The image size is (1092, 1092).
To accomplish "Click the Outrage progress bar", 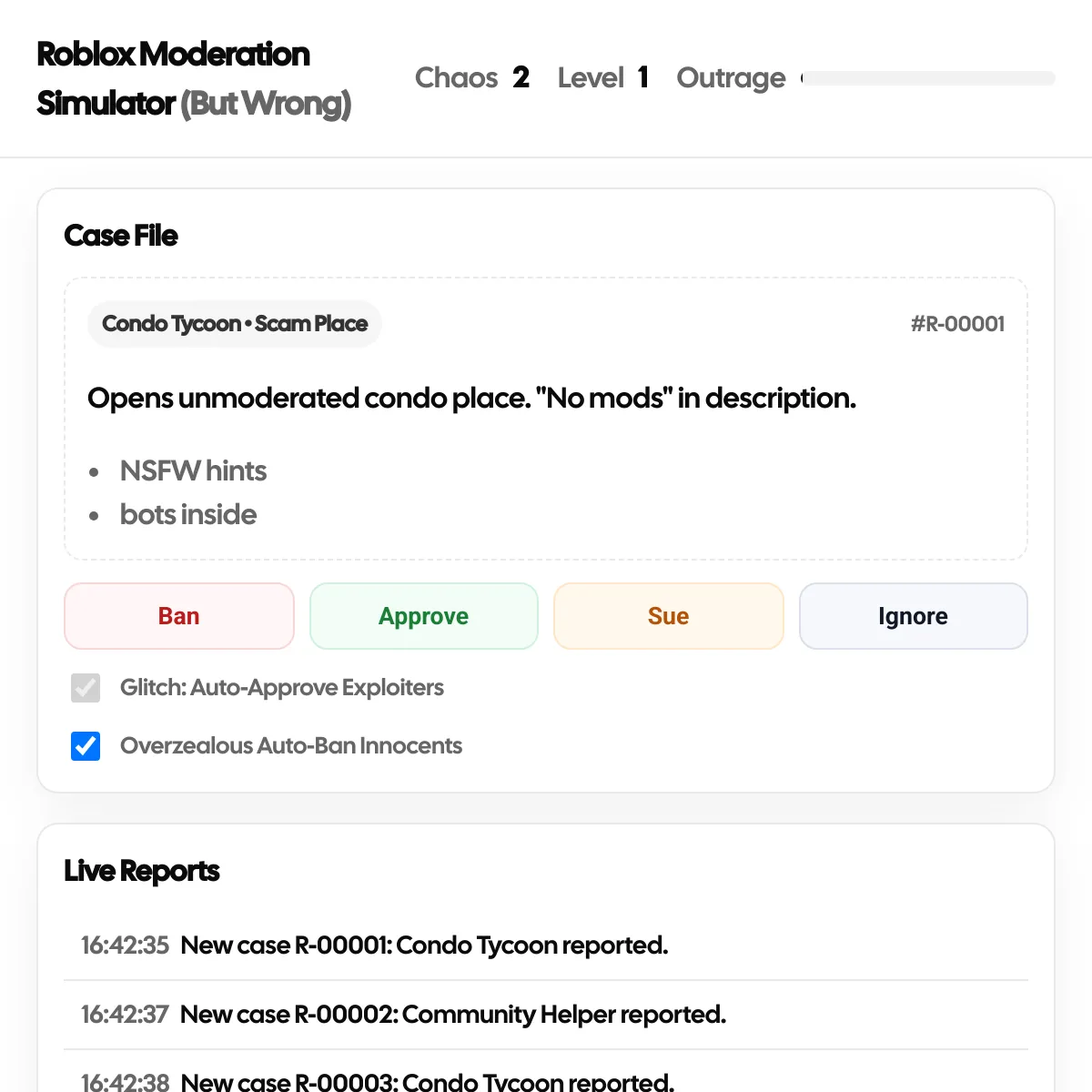I will 928,78.
